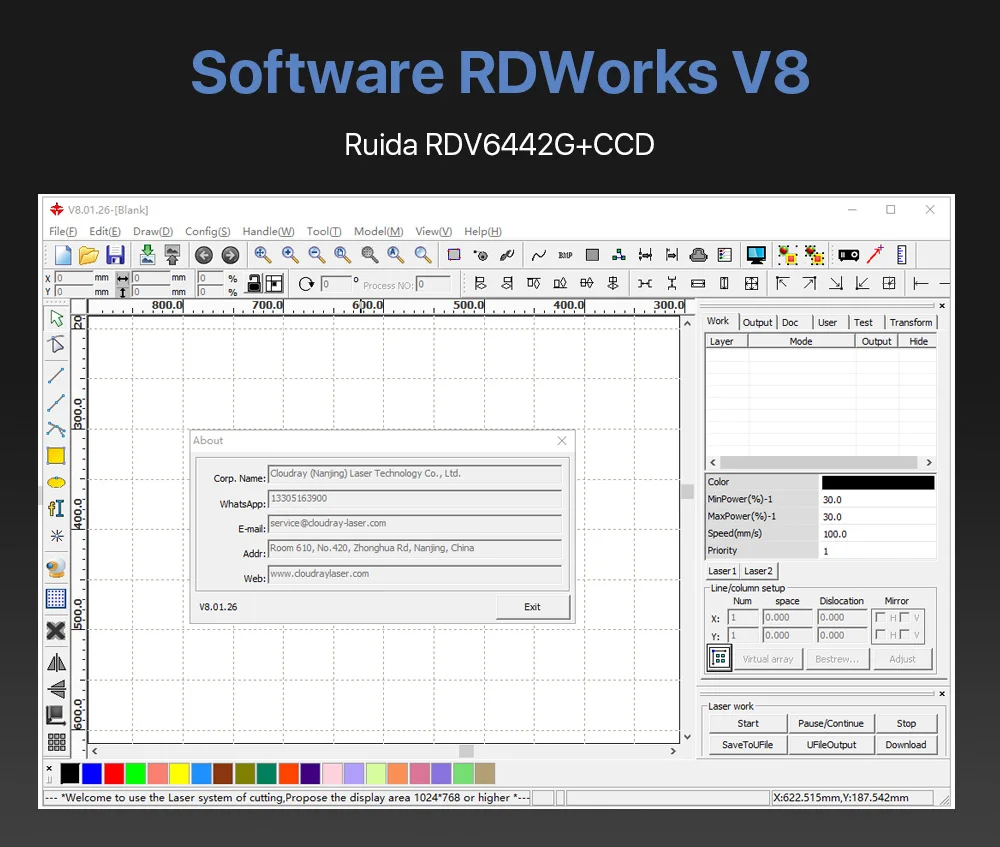Viewport: 1000px width, 847px height.
Task: Click the array grid tool at sidebar bottom
Action: [56, 742]
